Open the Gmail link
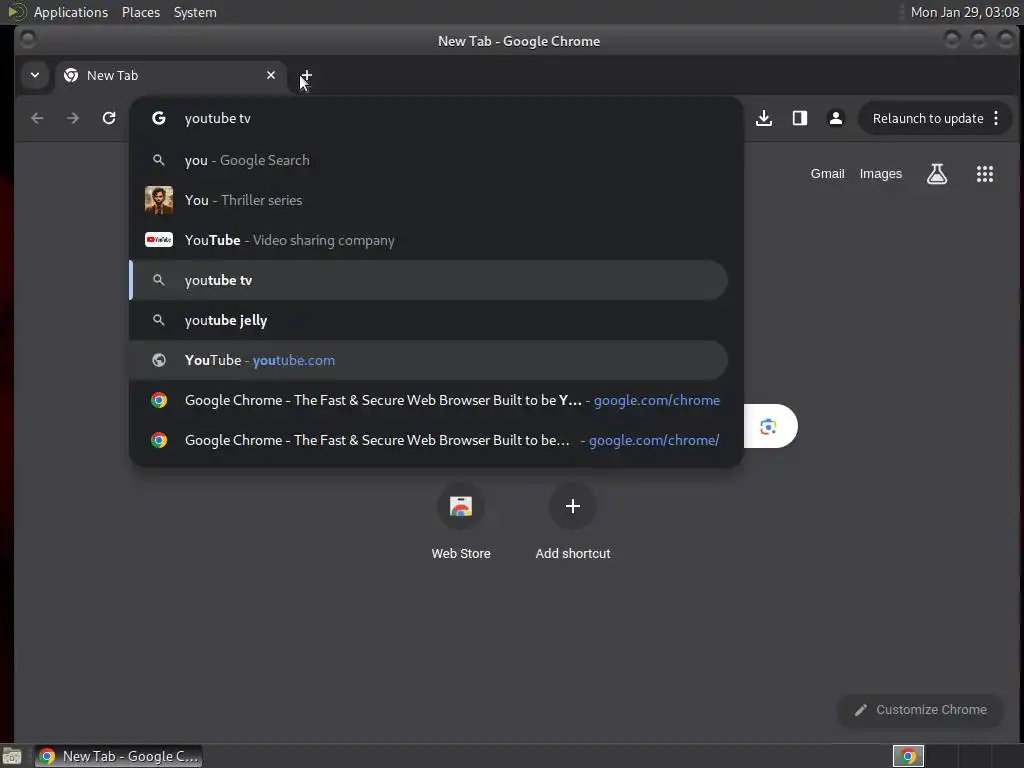 point(827,174)
